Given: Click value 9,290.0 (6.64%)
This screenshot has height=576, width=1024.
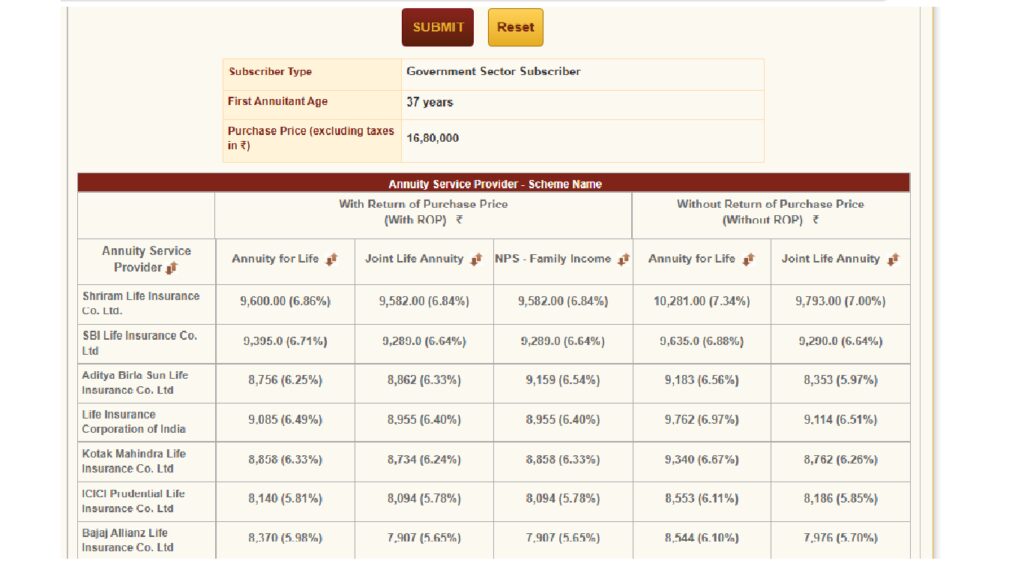Looking at the screenshot, I should coord(840,341).
